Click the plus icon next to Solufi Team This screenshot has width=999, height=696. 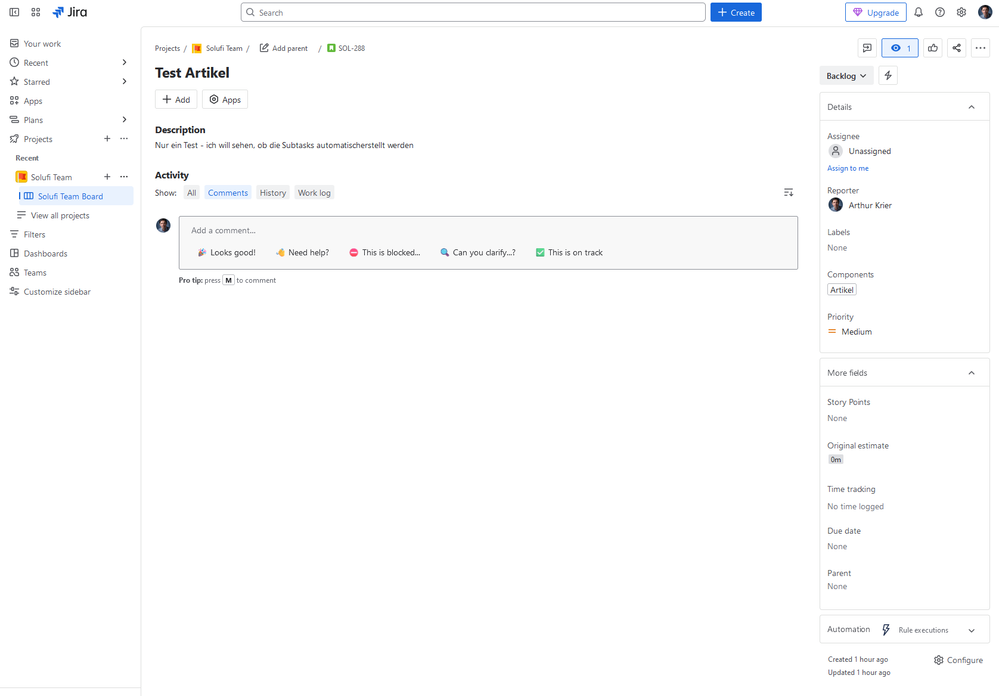(107, 177)
